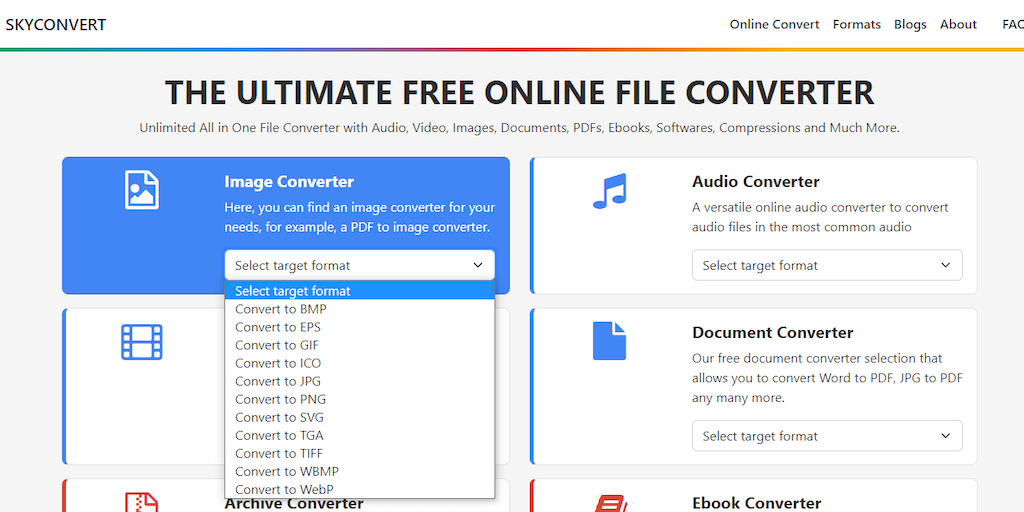
Task: Open the Image Converter target format dropdown
Action: pyautogui.click(x=360, y=265)
